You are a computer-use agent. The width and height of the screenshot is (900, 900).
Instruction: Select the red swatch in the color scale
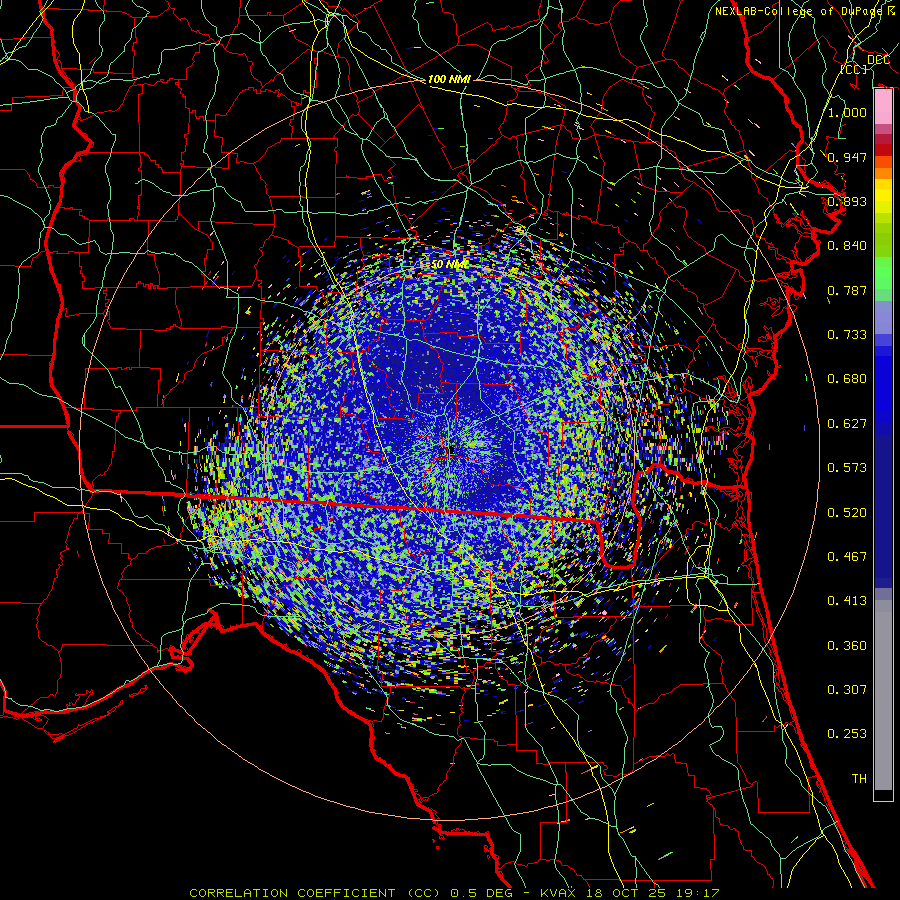pos(883,149)
